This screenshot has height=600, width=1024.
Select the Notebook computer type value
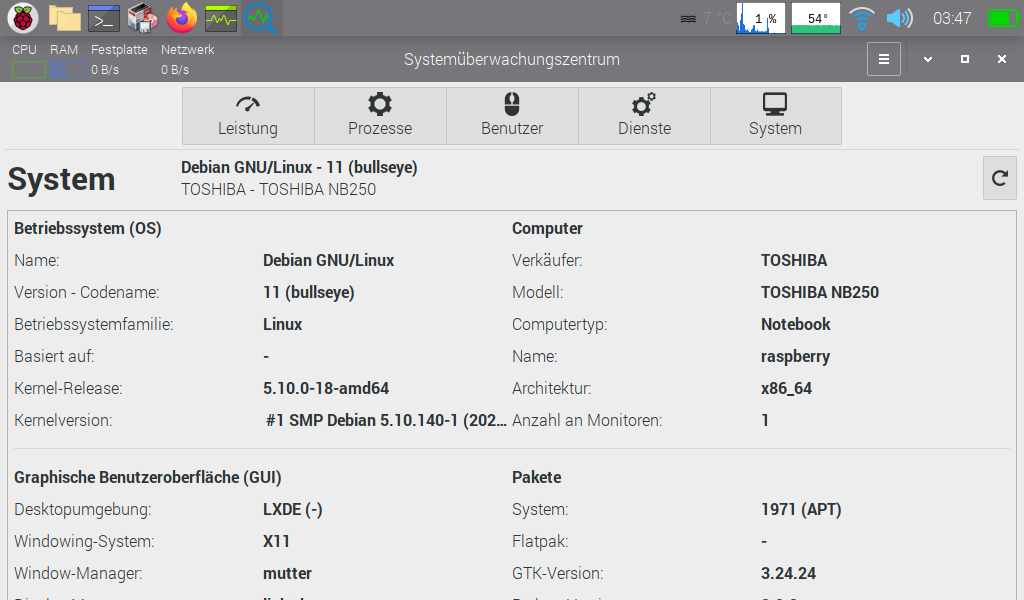coord(795,324)
